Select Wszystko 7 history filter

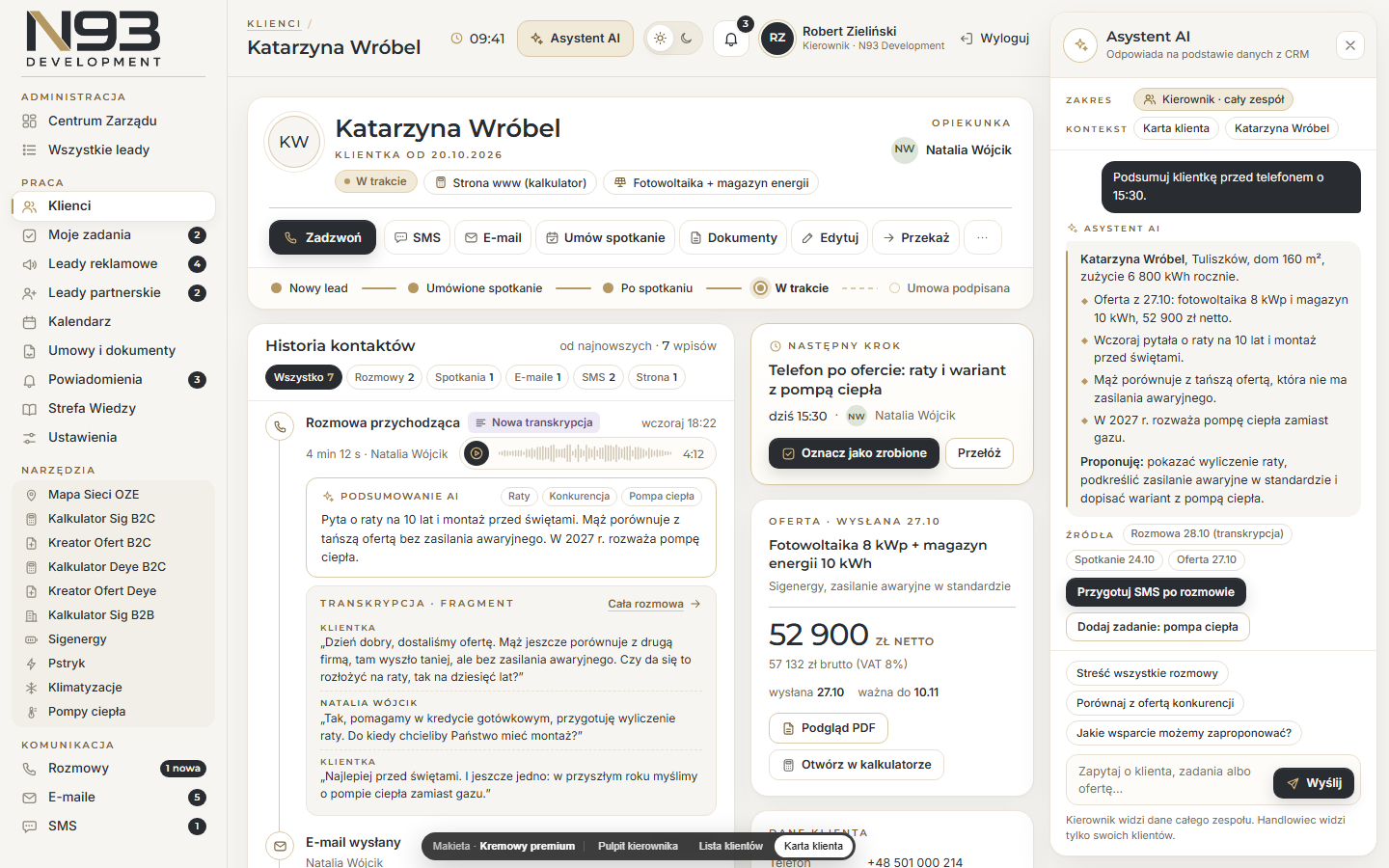pos(303,377)
